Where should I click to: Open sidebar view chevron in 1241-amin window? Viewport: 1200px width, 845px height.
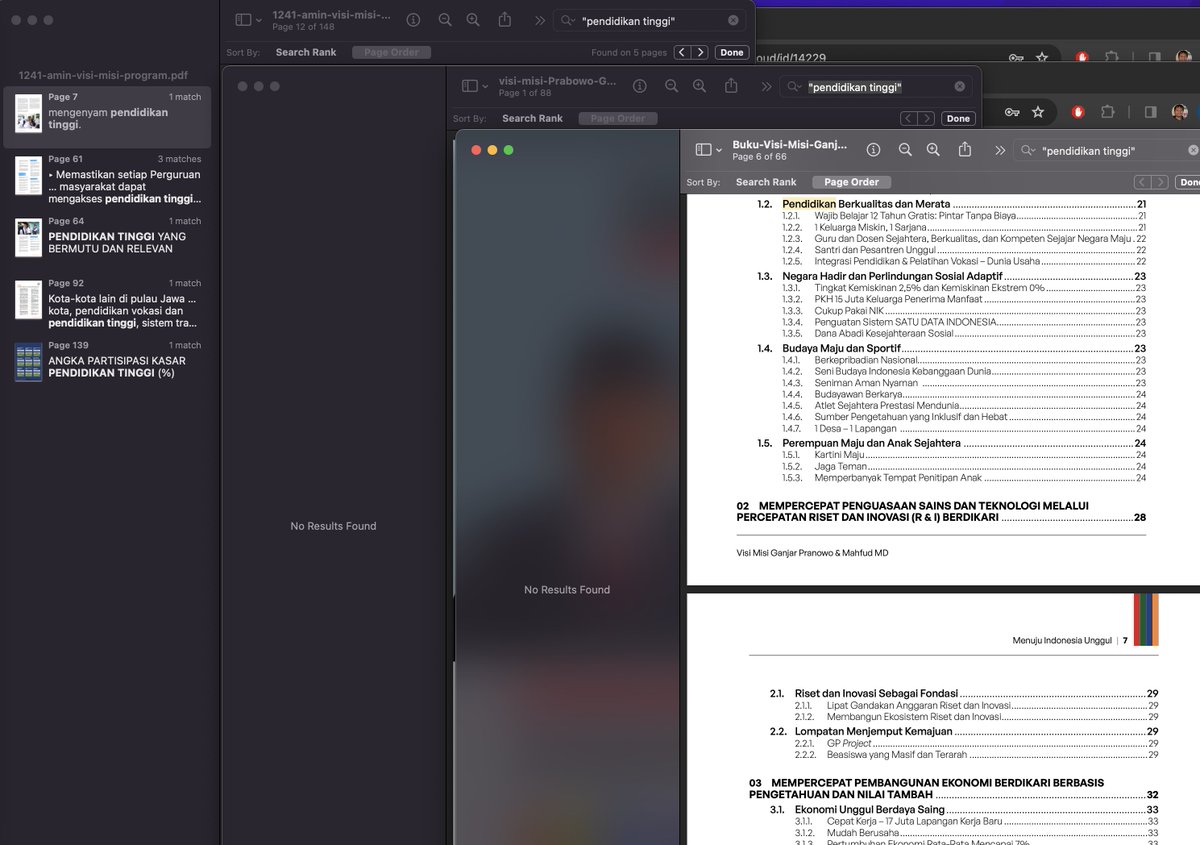point(259,20)
